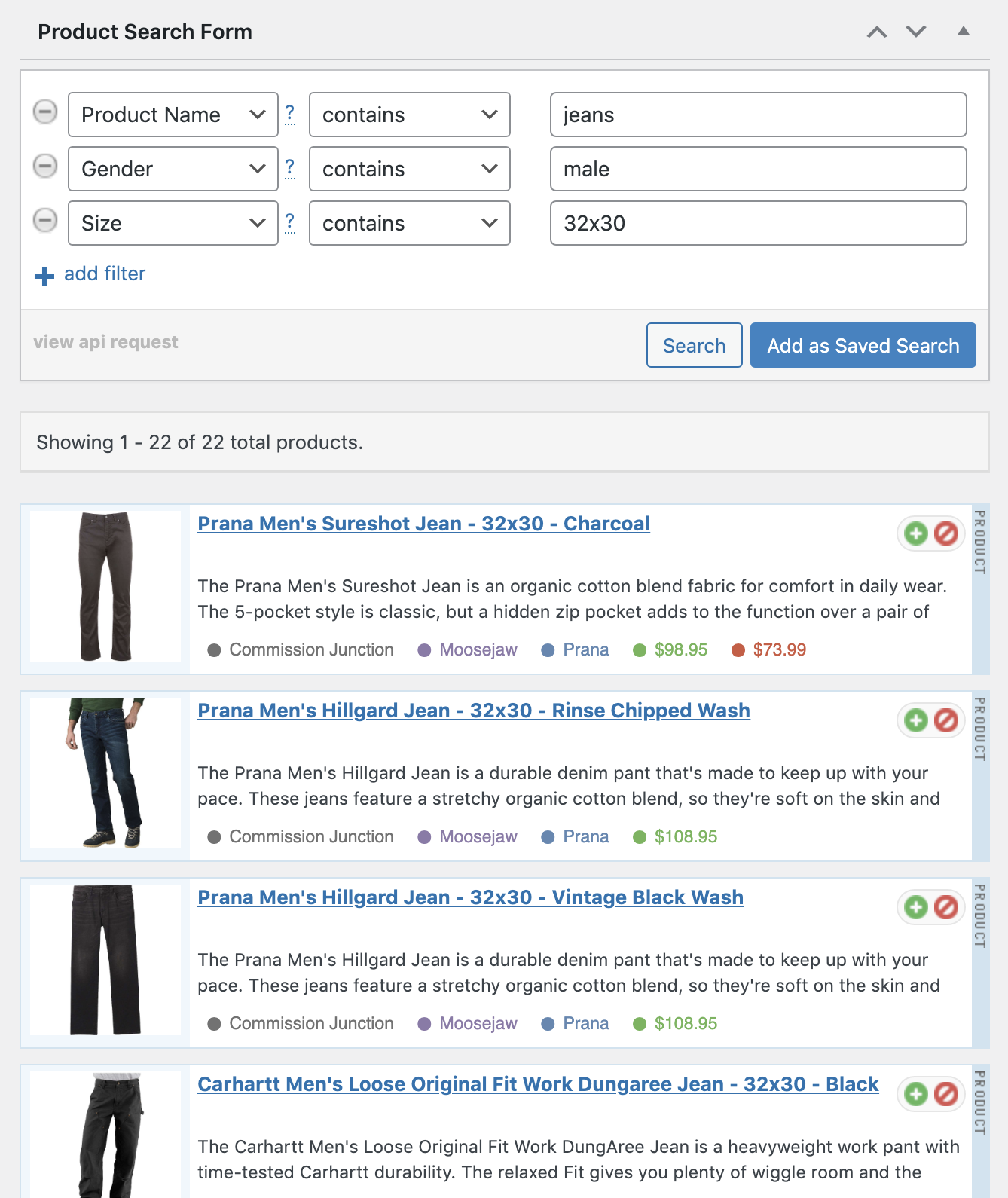The image size is (1008, 1198).
Task: Block Prana Sureshot Jean Charcoal product
Action: pyautogui.click(x=946, y=533)
